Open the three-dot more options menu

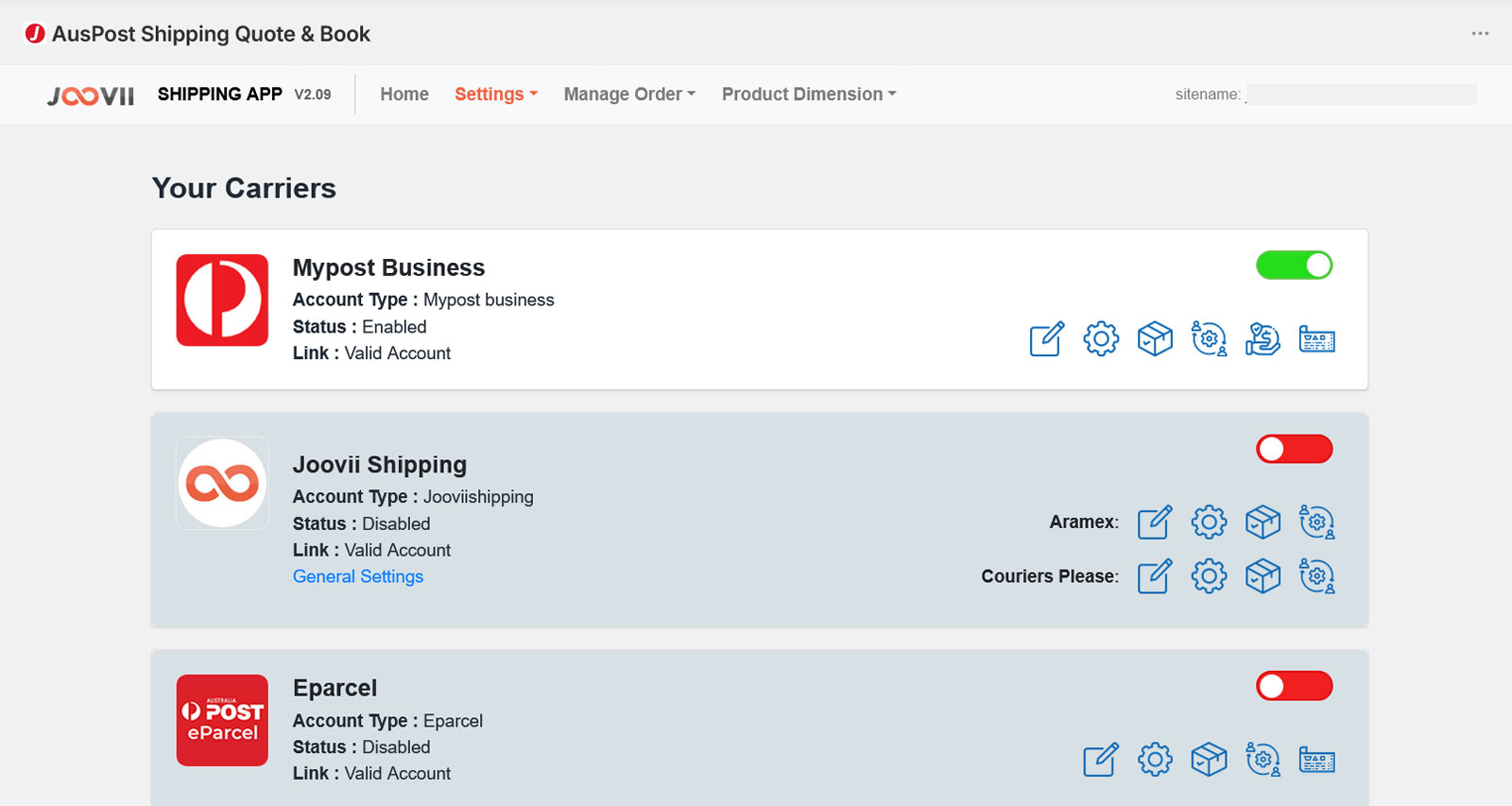pos(1480,34)
